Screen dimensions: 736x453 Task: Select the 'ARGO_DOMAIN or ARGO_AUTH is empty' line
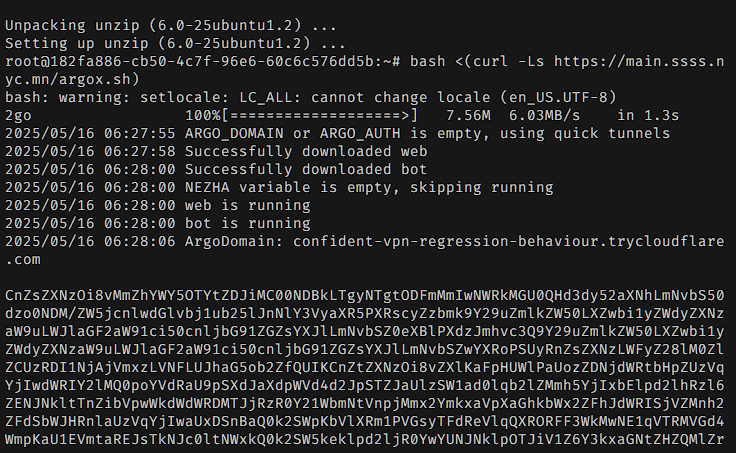337,133
